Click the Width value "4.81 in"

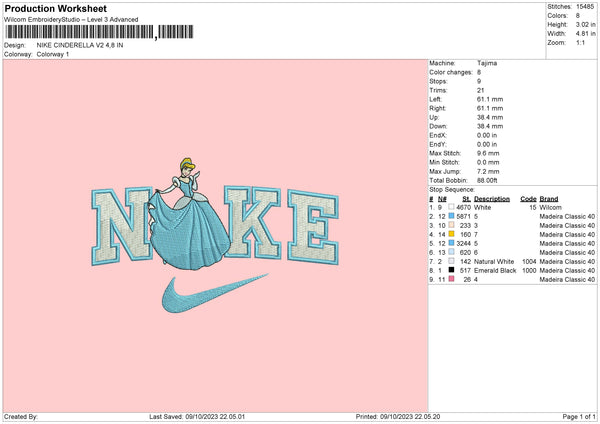pos(585,34)
